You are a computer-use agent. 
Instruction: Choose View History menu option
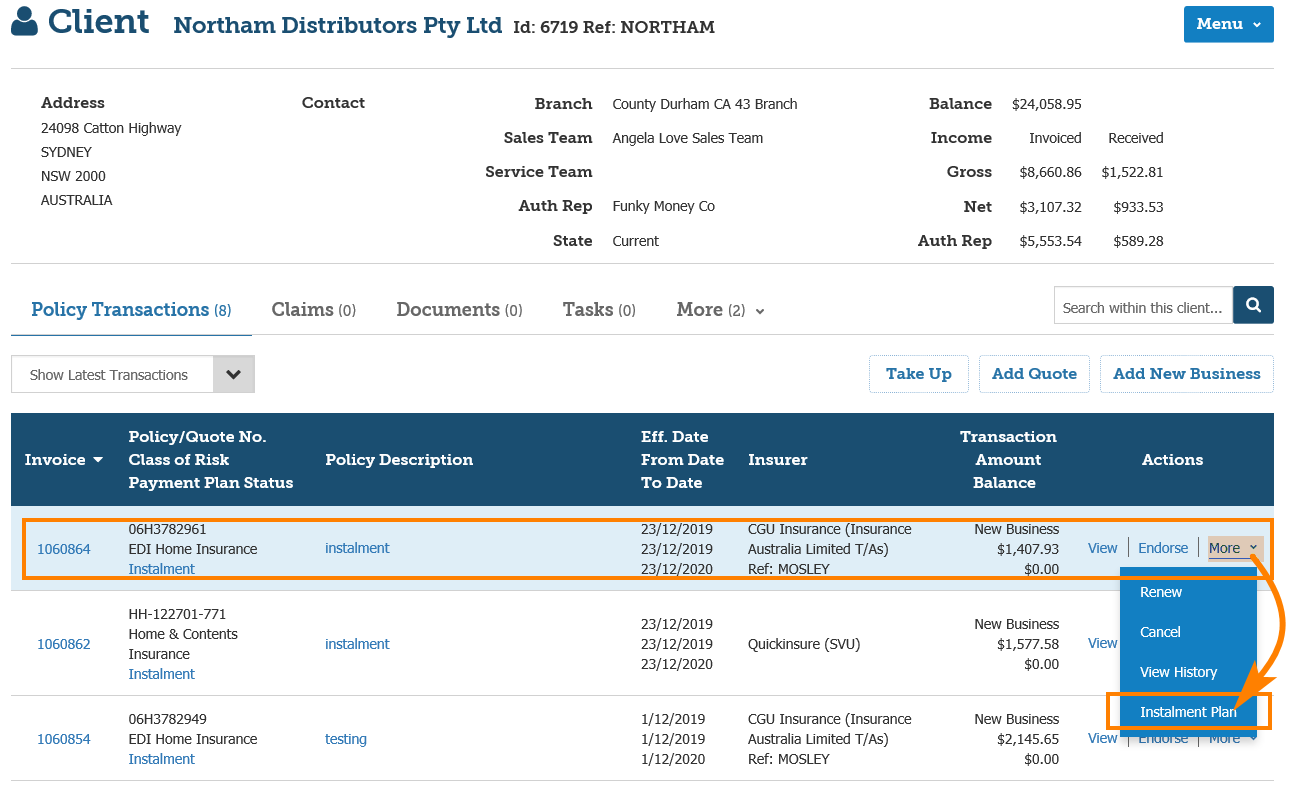click(1178, 672)
